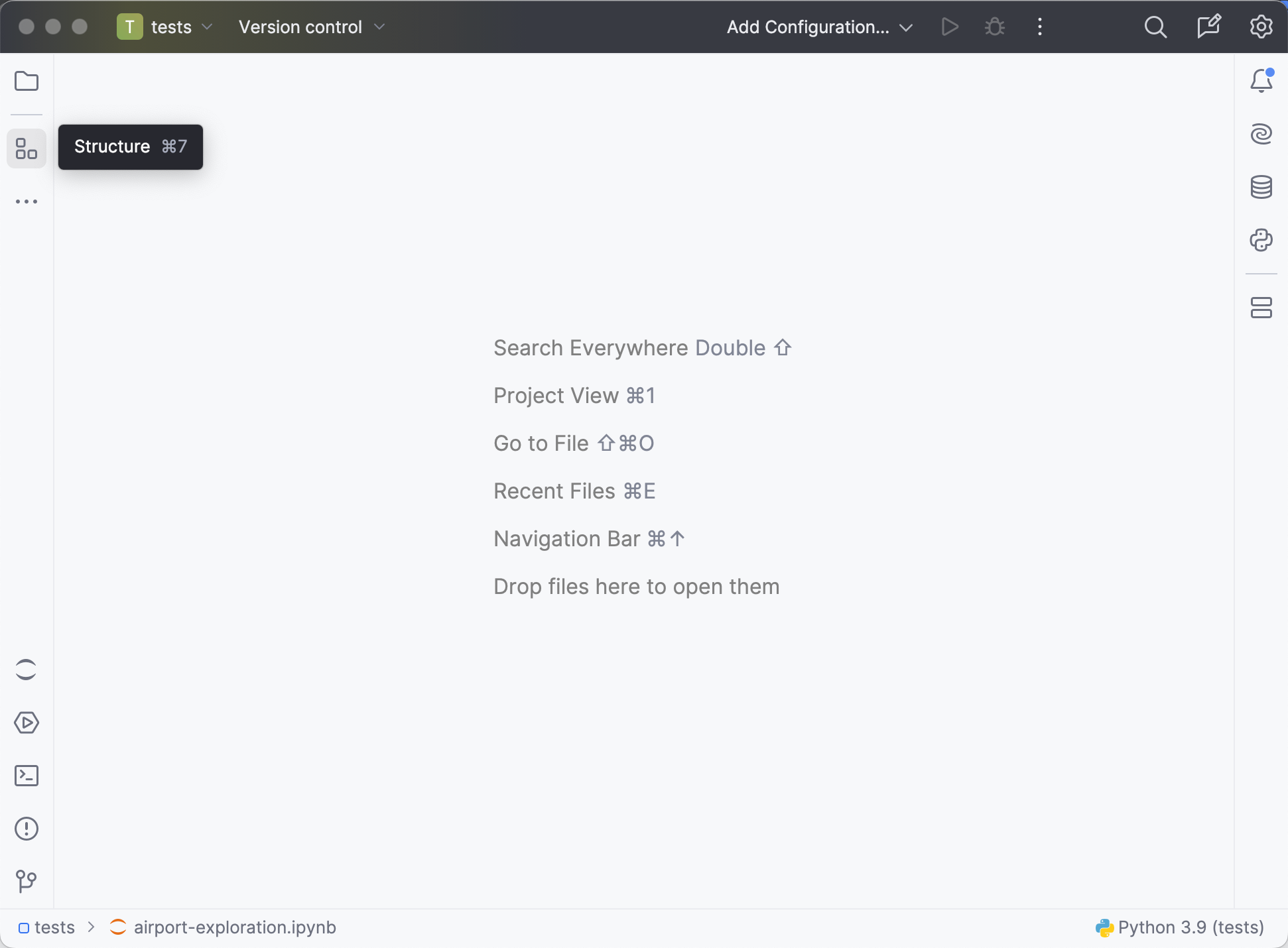This screenshot has height=948, width=1288.
Task: Click the green T project badge
Action: (x=130, y=27)
